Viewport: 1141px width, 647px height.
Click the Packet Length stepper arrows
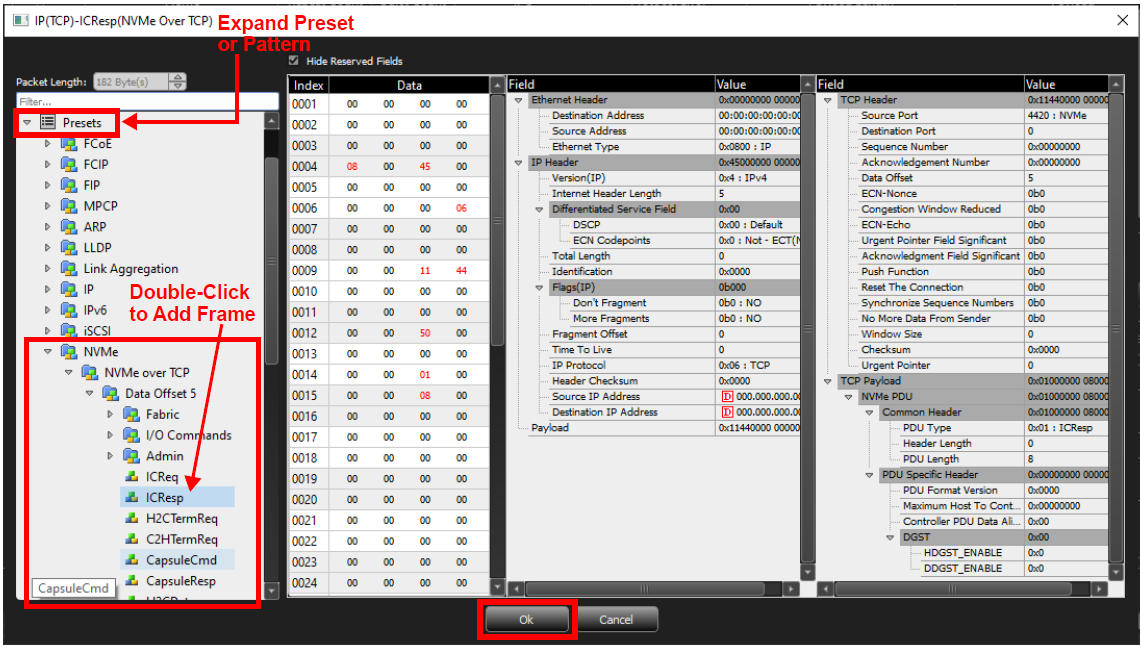tap(178, 82)
